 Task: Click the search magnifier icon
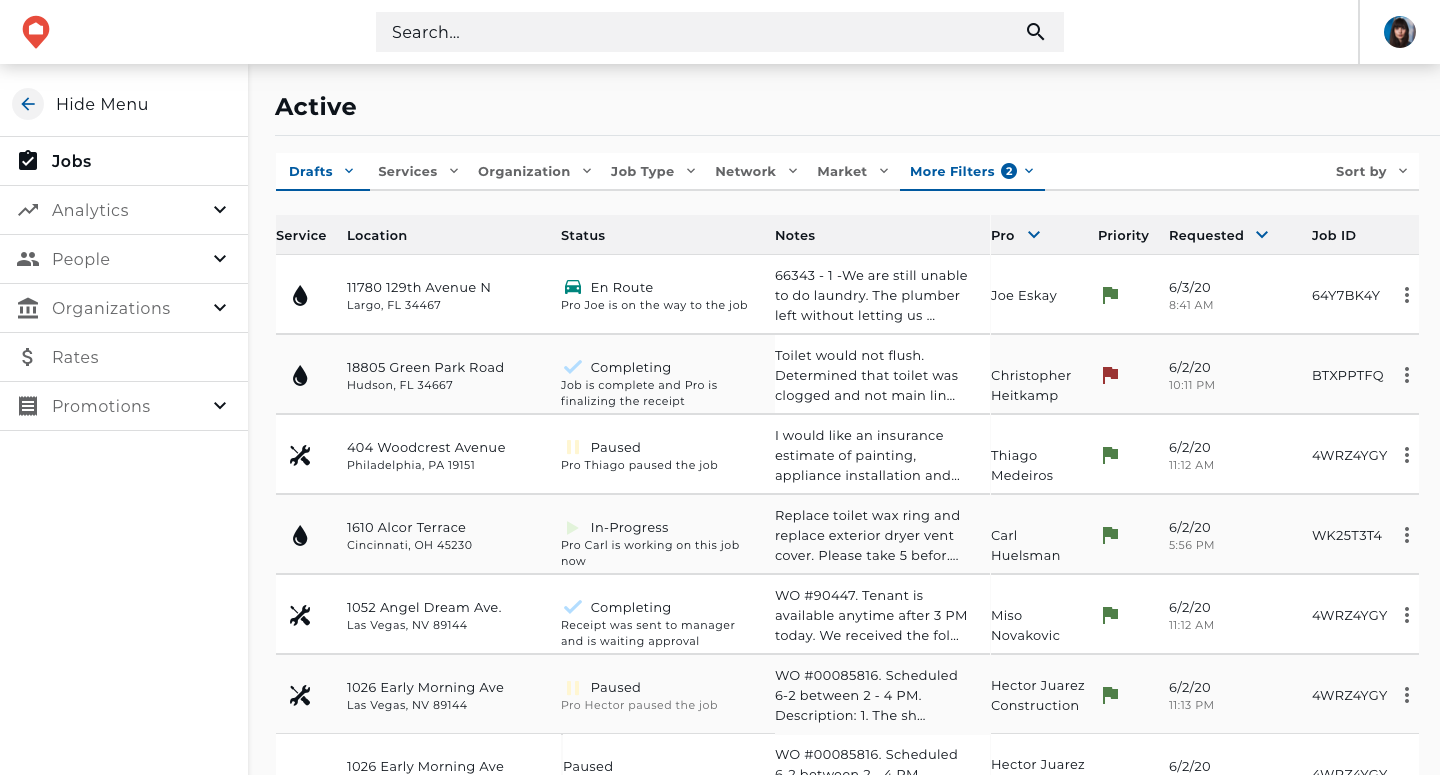coord(1035,32)
